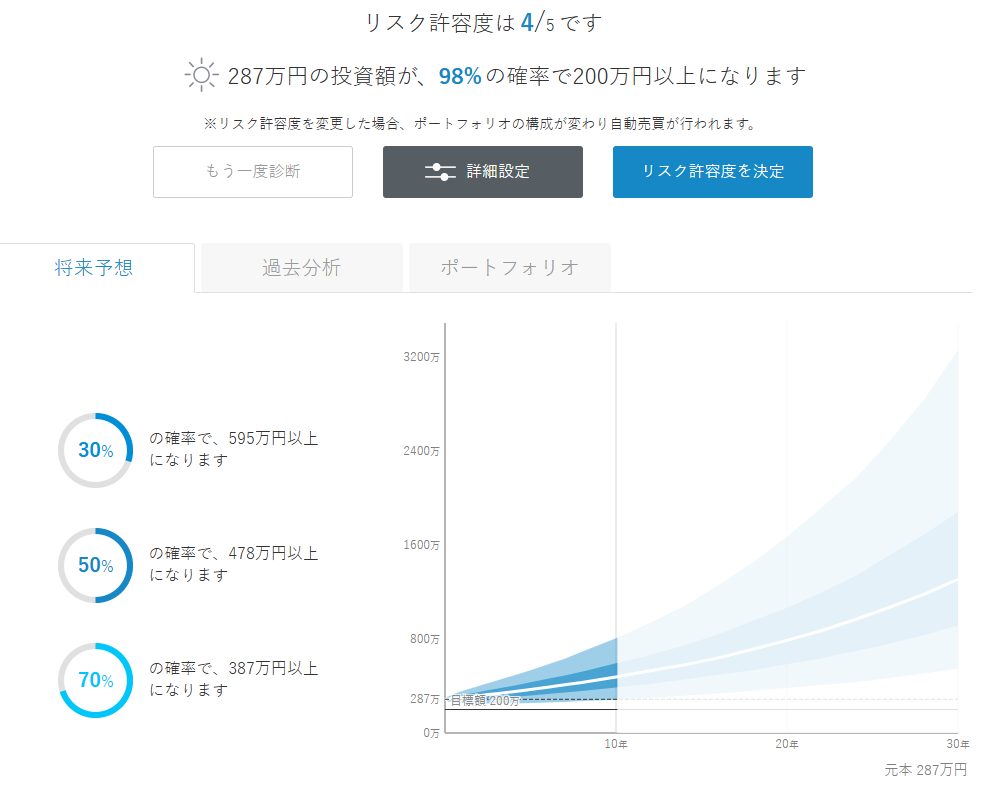The width and height of the screenshot is (986, 796).
Task: Click the 0万 axis label
Action: click(x=431, y=733)
